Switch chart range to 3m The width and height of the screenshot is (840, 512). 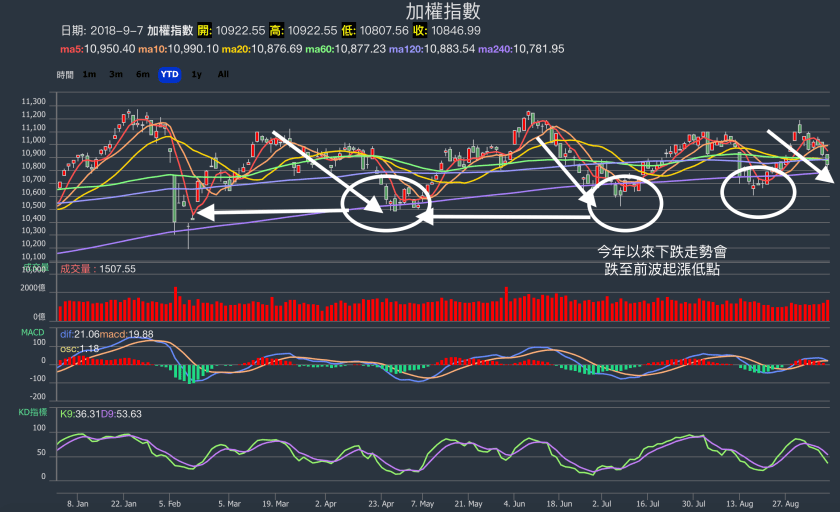116,74
